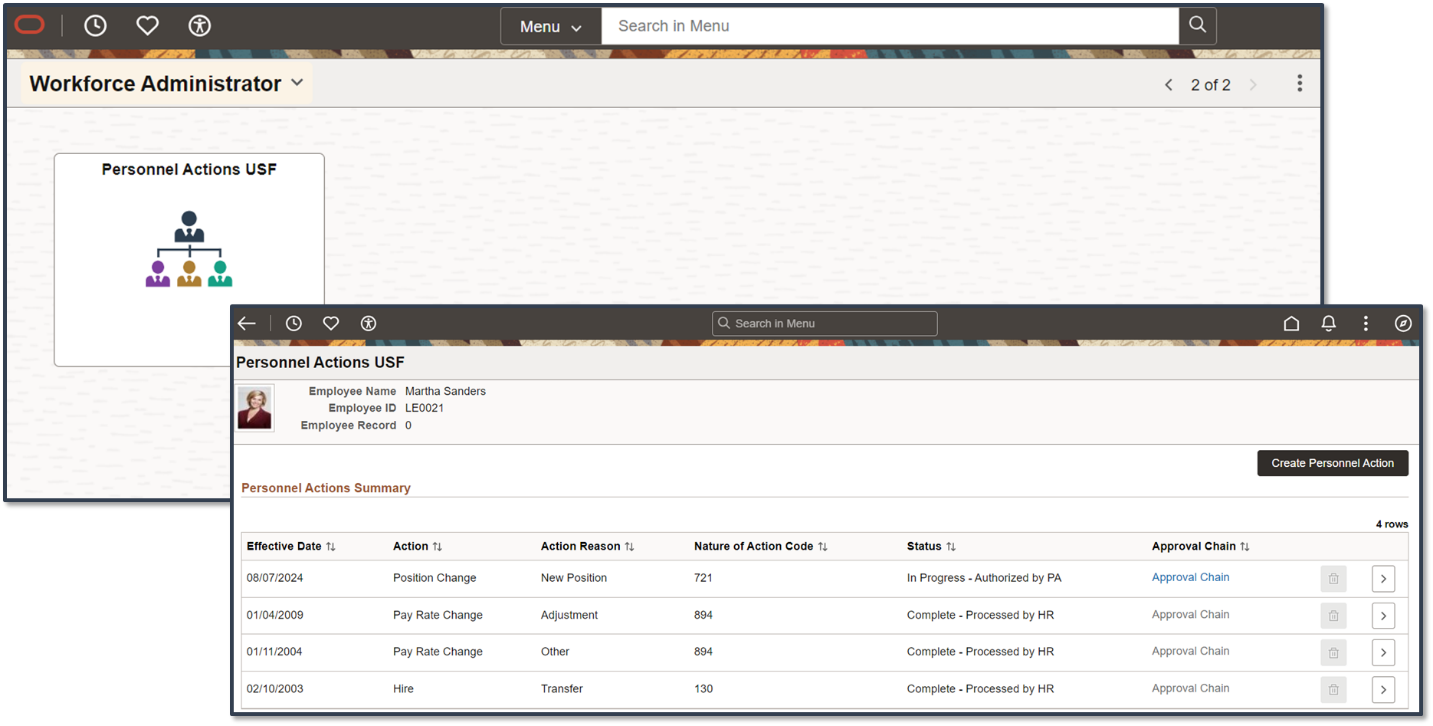Screen dimensions: 1433x726
Task: Open the NavBar compass icon
Action: coord(1403,323)
